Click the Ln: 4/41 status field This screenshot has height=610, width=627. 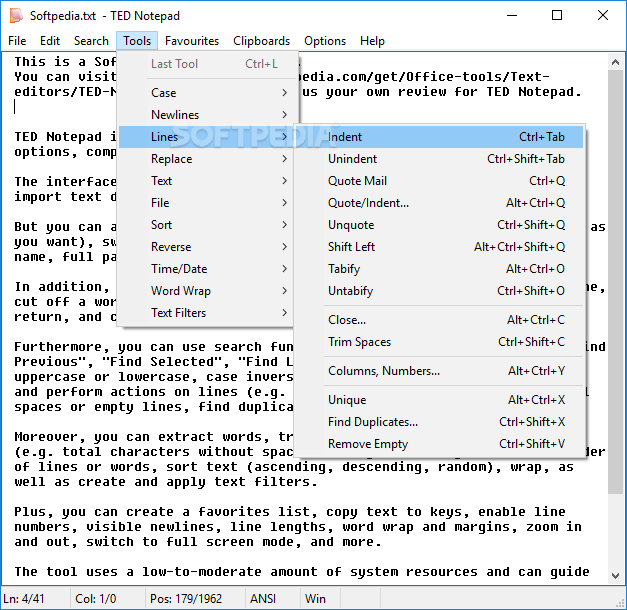35,598
